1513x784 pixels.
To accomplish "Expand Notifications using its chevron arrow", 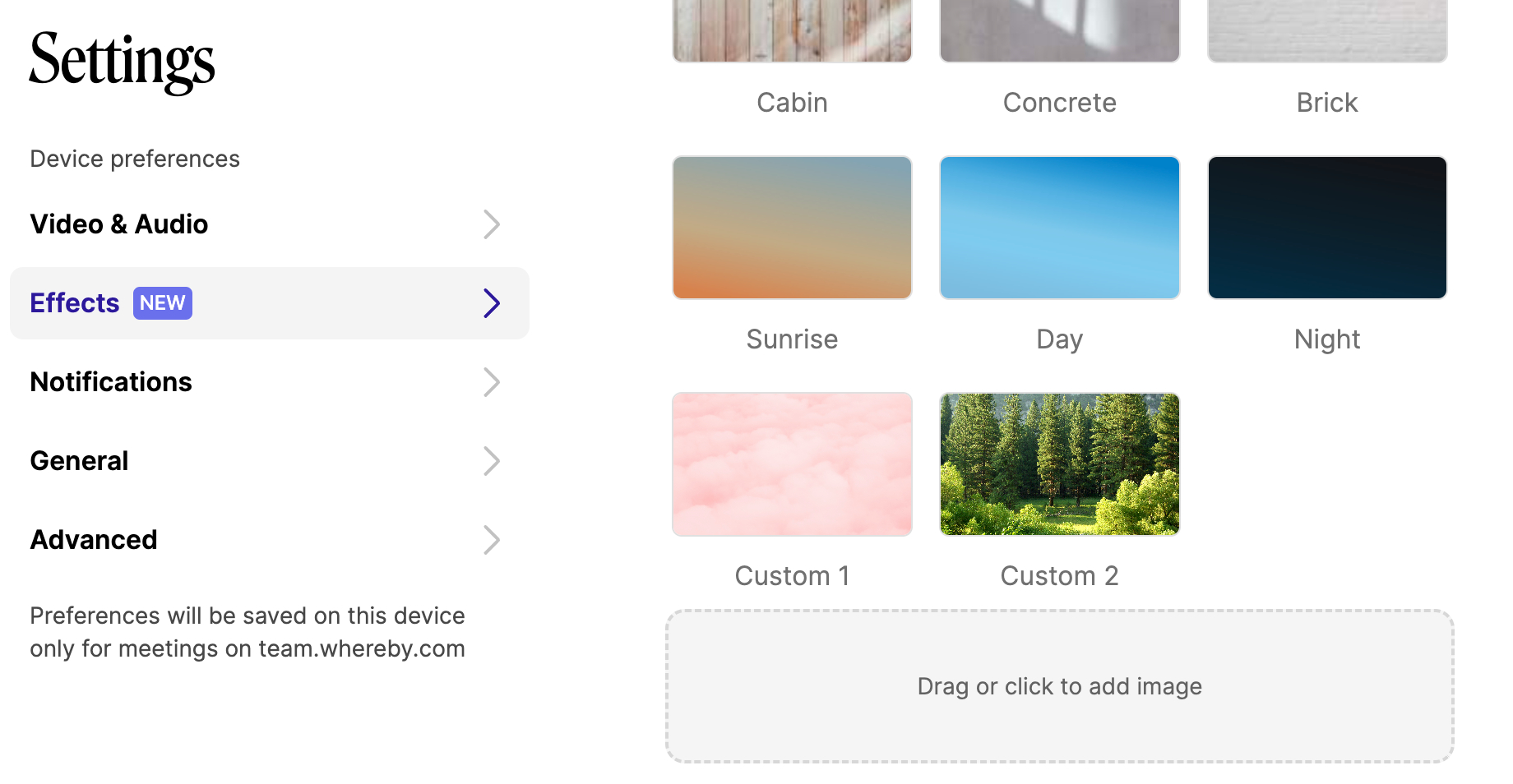I will point(492,382).
